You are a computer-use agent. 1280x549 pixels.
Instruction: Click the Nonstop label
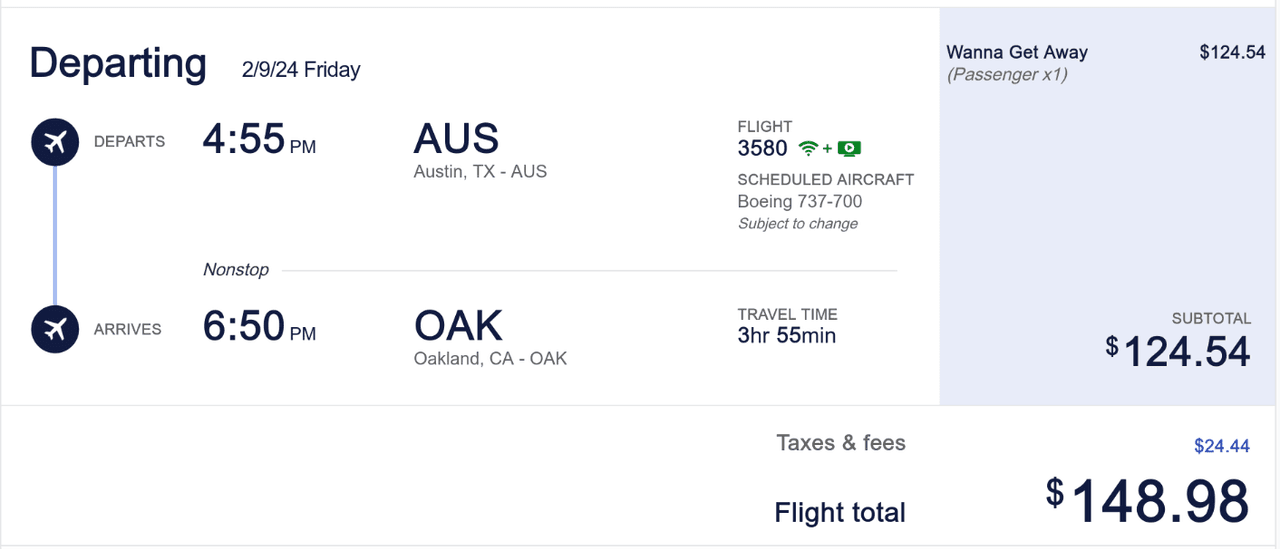coord(236,270)
